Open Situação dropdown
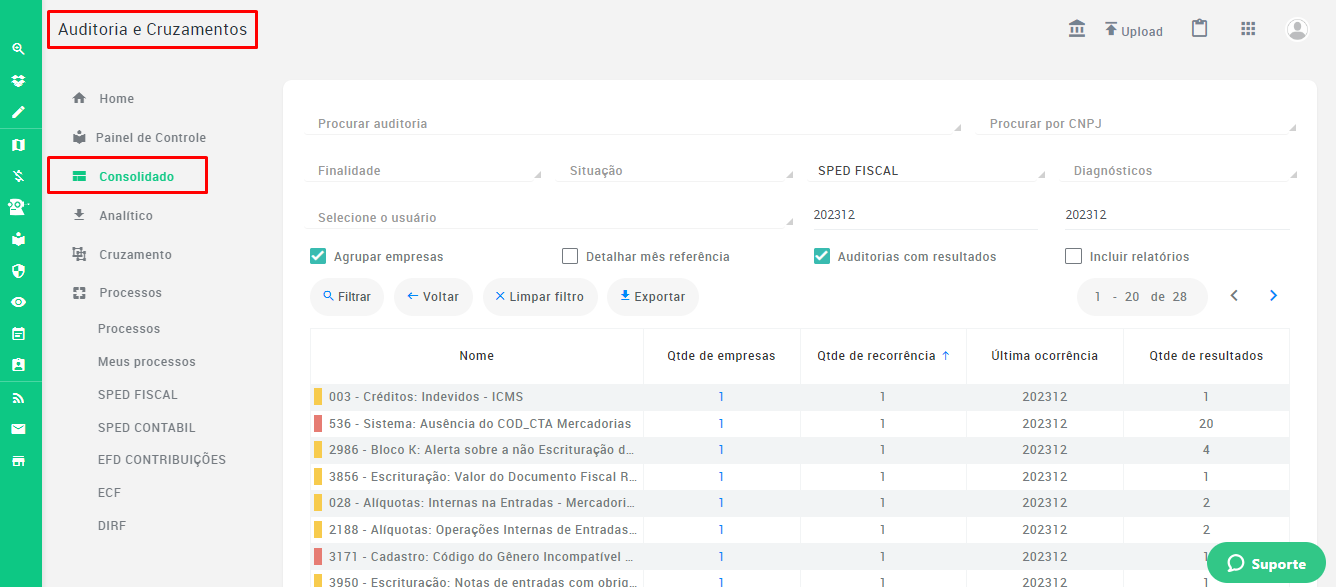The image size is (1336, 587). (675, 170)
